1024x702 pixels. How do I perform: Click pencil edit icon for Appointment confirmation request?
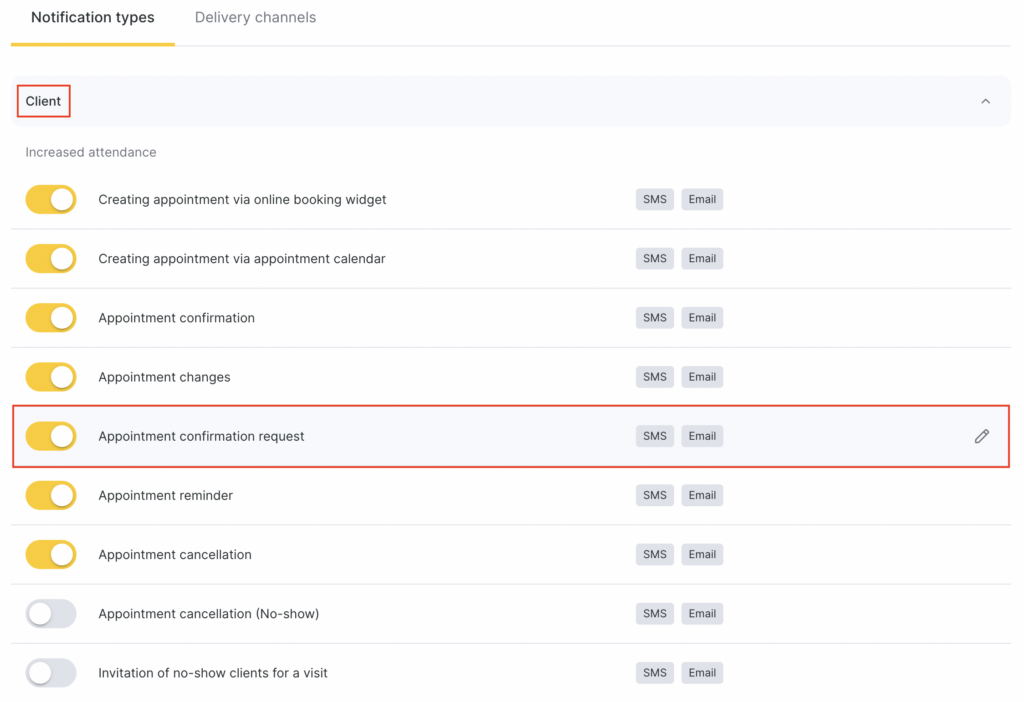coord(981,436)
